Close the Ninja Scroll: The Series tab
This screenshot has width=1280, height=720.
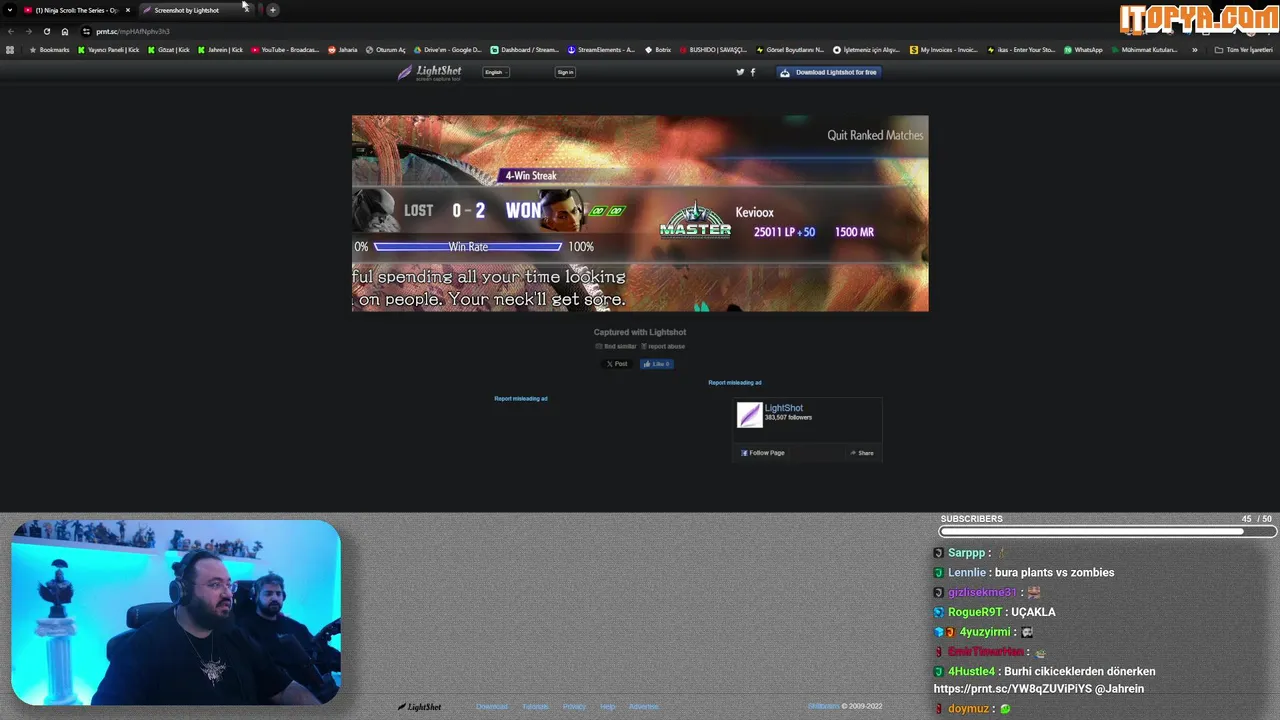tap(127, 10)
